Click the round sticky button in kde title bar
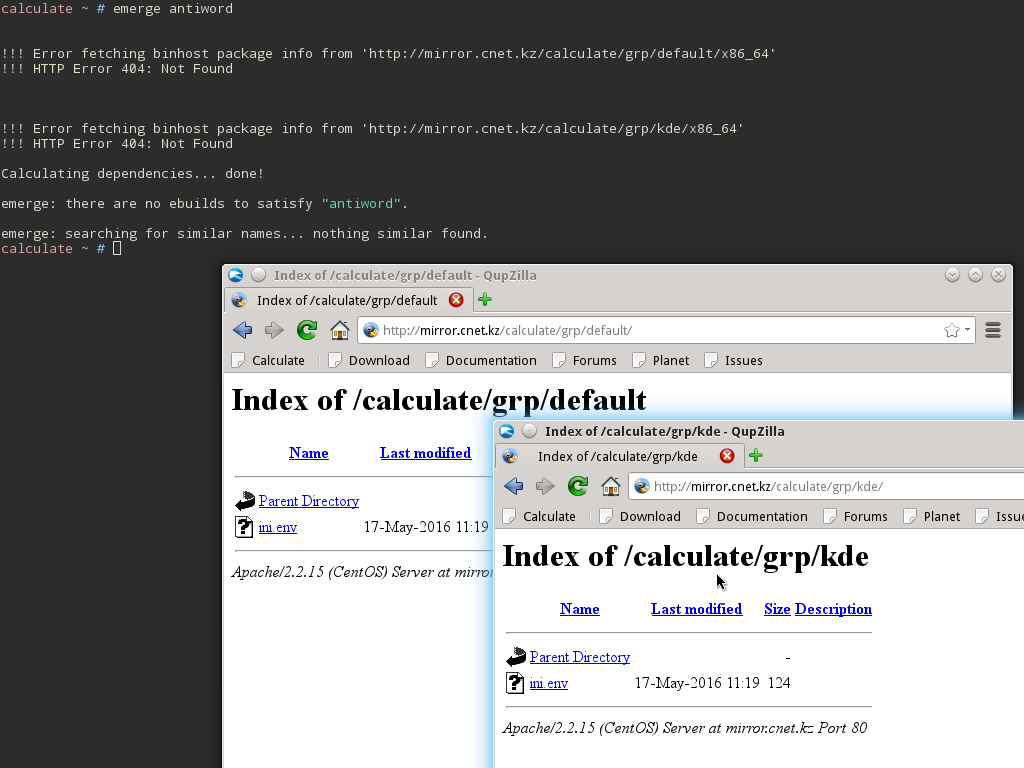The height and width of the screenshot is (768, 1024). pos(530,431)
